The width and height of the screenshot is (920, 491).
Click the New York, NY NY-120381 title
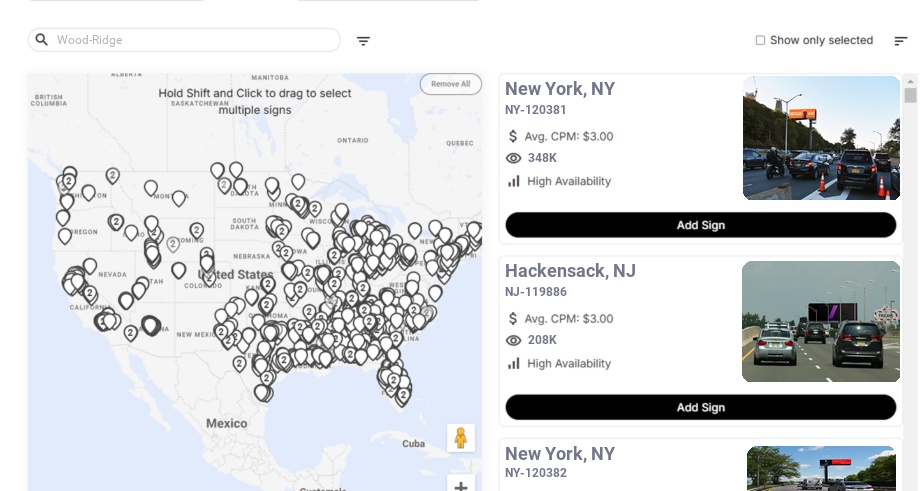coord(560,89)
